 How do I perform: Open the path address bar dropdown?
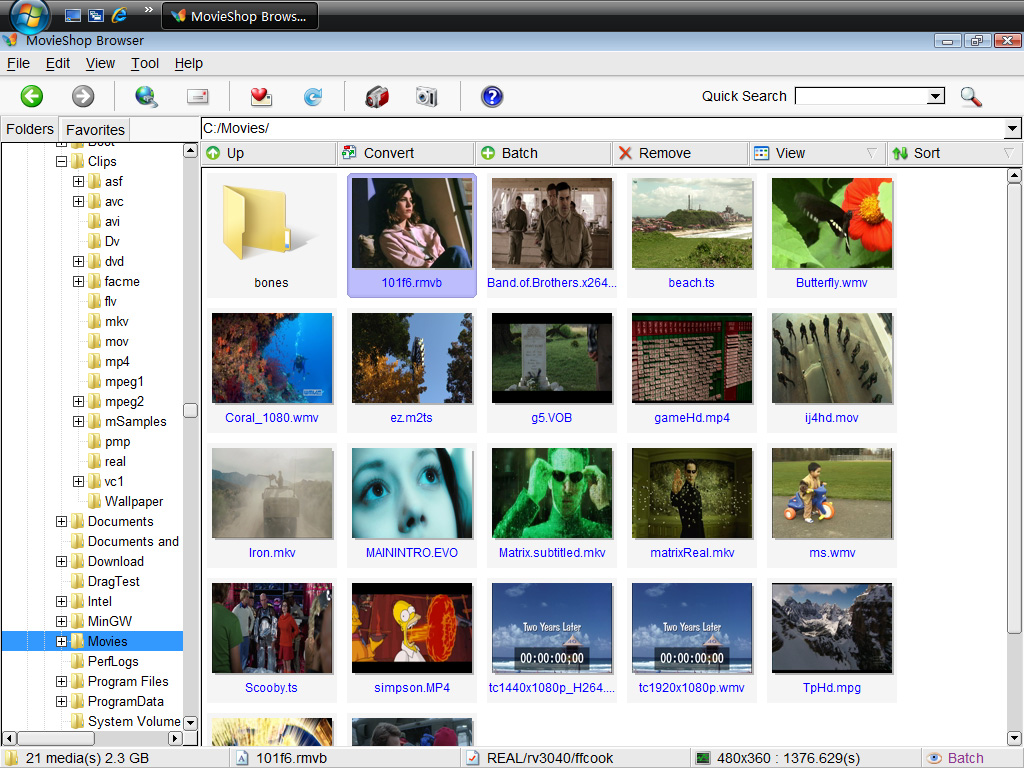tap(1012, 128)
